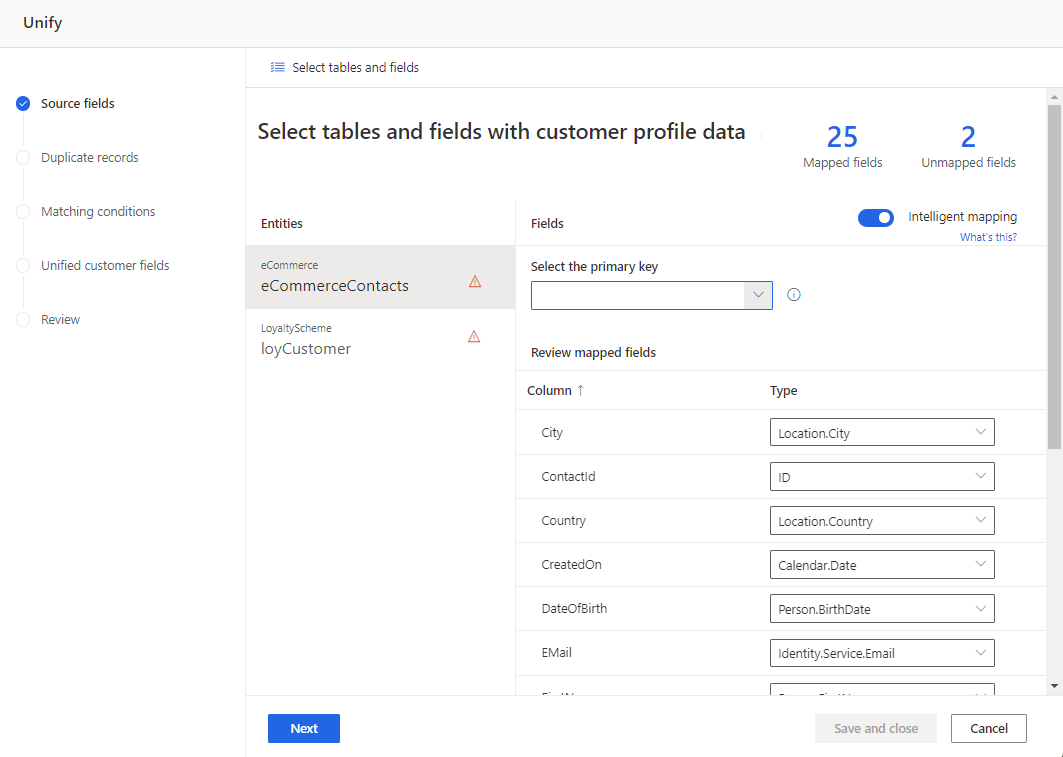Click the DateOfBirth column row
The width and height of the screenshot is (1063, 757).
point(781,609)
